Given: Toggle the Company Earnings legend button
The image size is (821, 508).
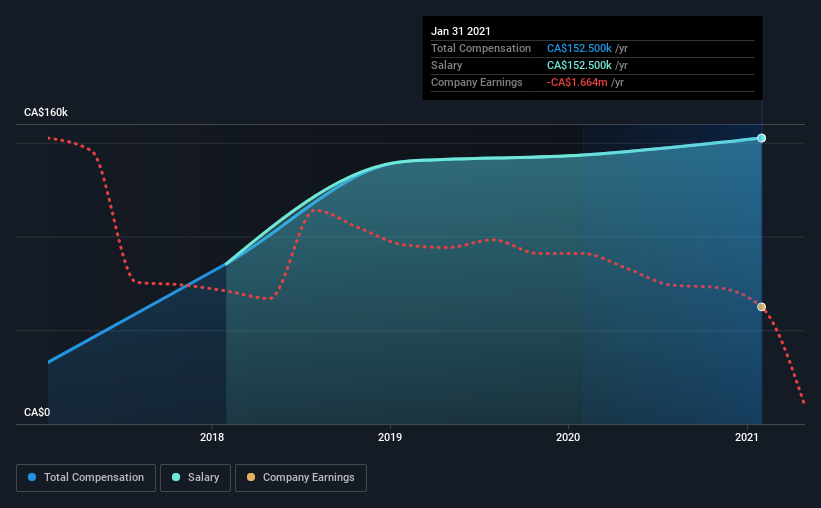Looking at the screenshot, I should [x=301, y=478].
